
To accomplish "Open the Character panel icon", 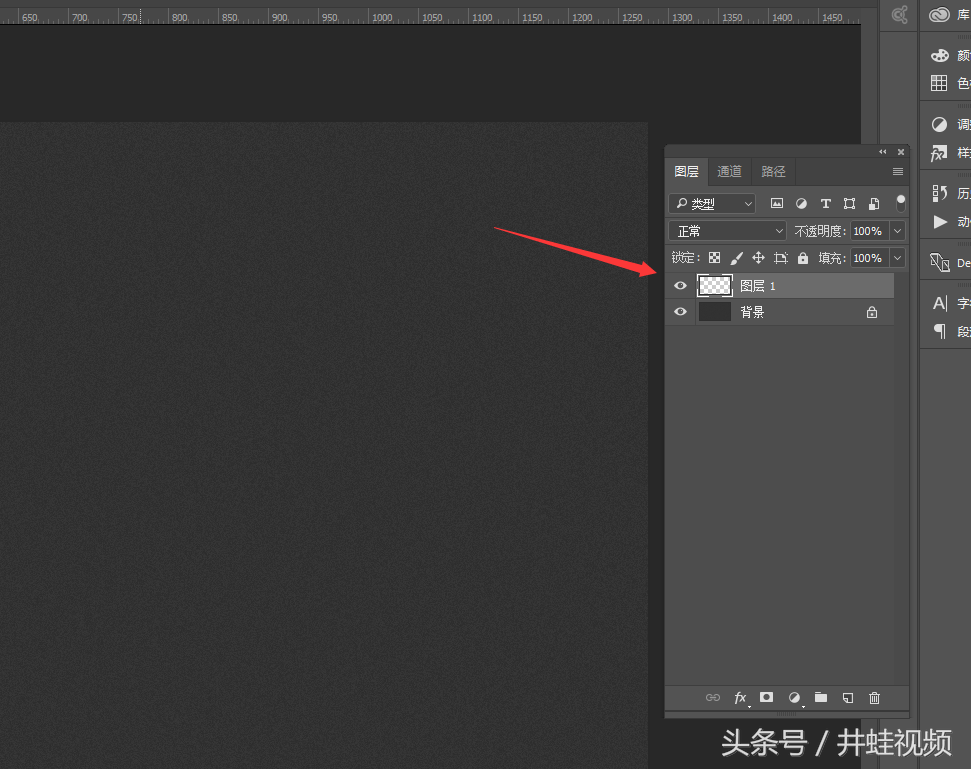I will [x=940, y=303].
